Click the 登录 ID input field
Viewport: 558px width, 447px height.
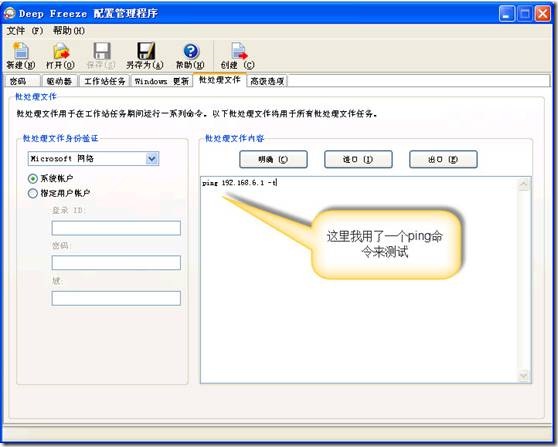(116, 228)
